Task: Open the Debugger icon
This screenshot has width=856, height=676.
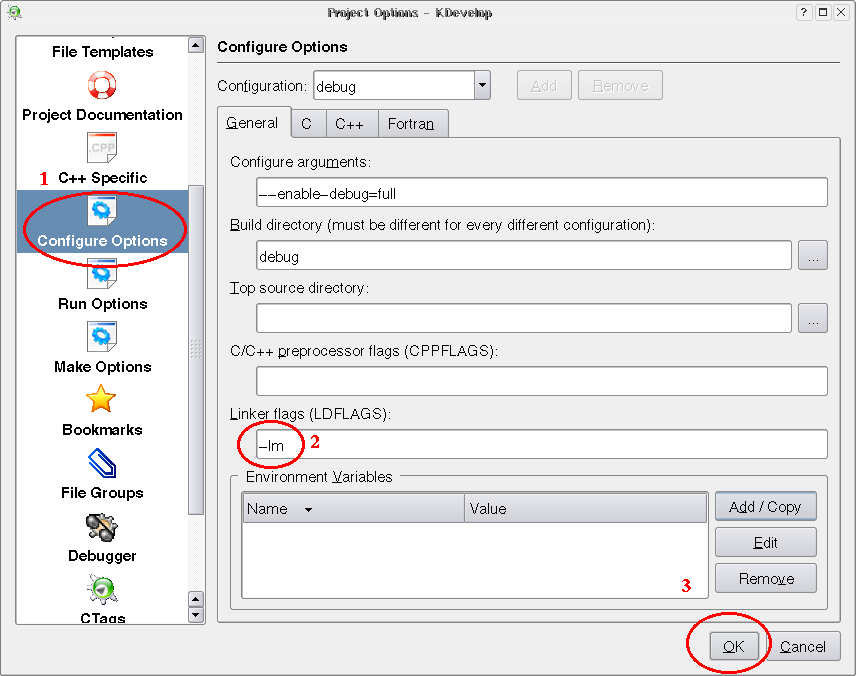Action: tap(102, 527)
